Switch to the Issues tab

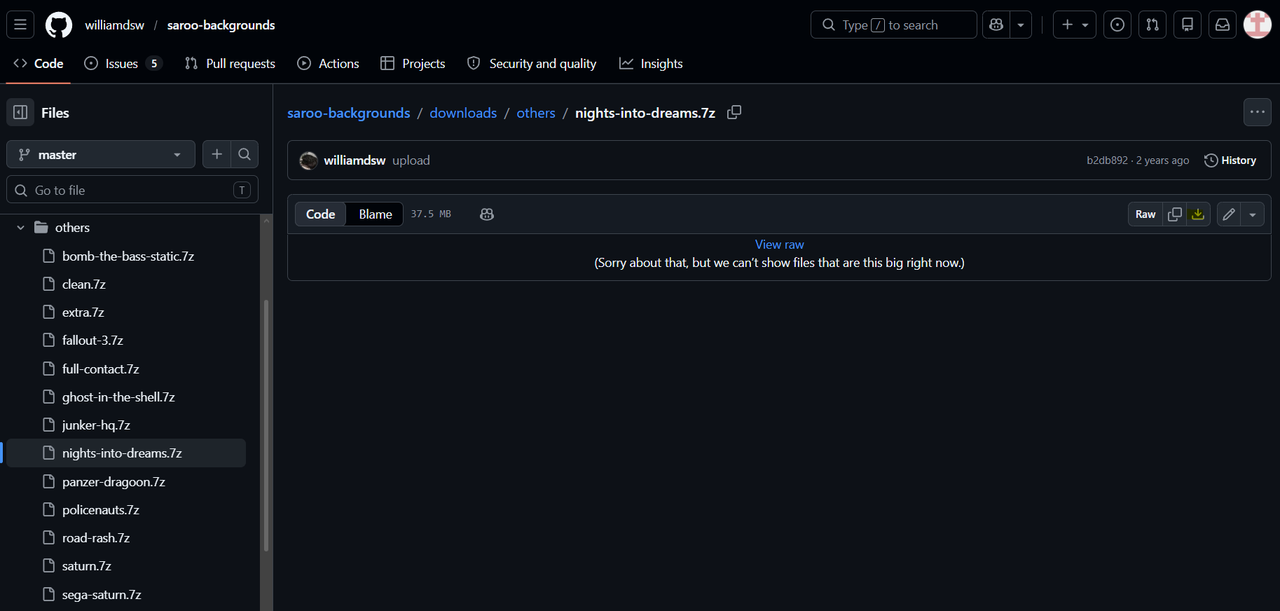click(x=122, y=63)
